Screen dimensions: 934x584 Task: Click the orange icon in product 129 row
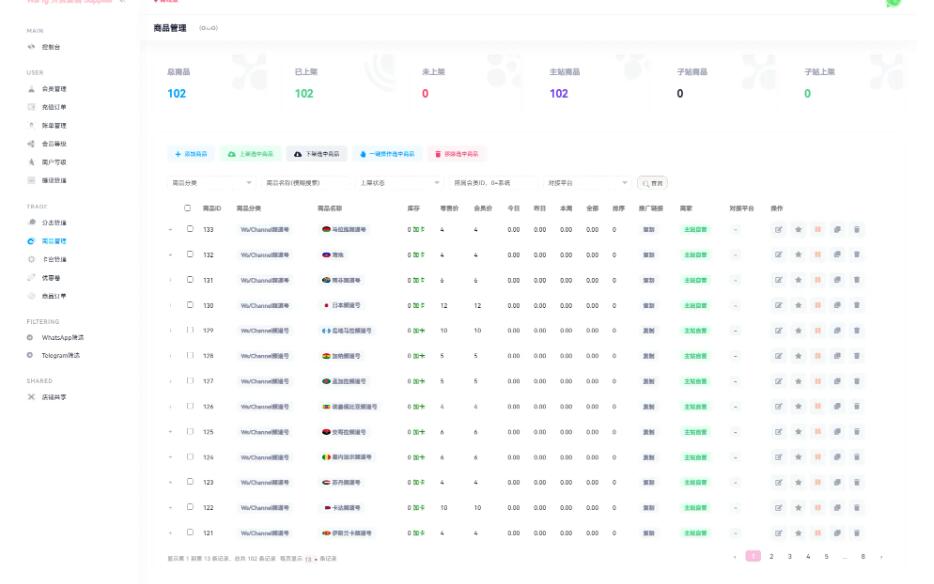pyautogui.click(x=818, y=330)
